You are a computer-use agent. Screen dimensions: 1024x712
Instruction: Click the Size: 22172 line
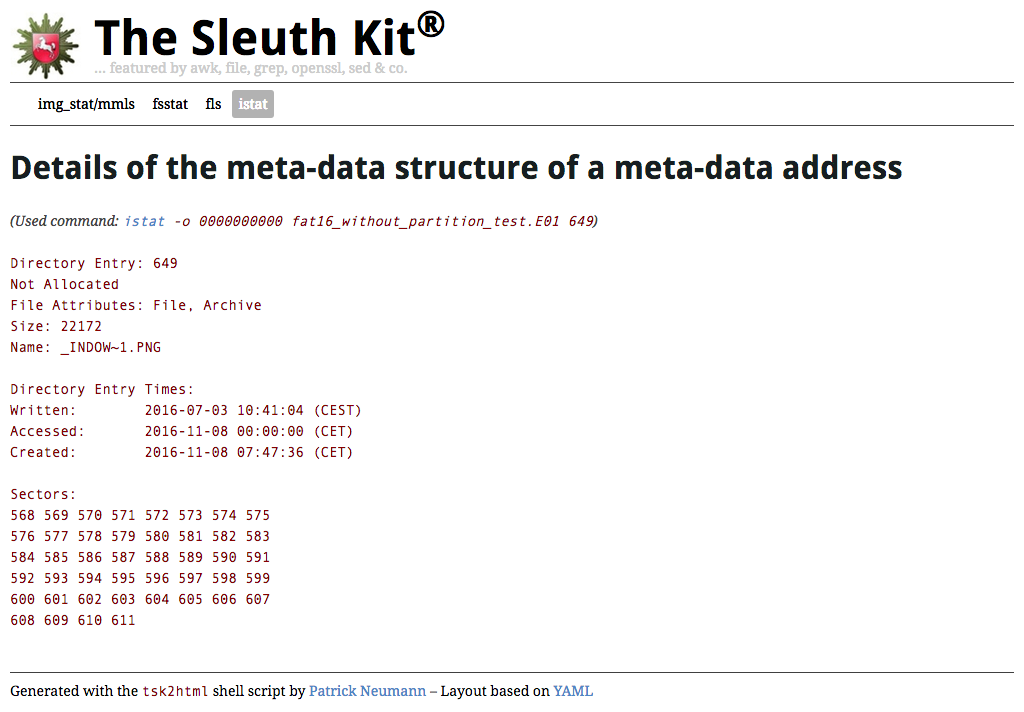[x=56, y=327]
